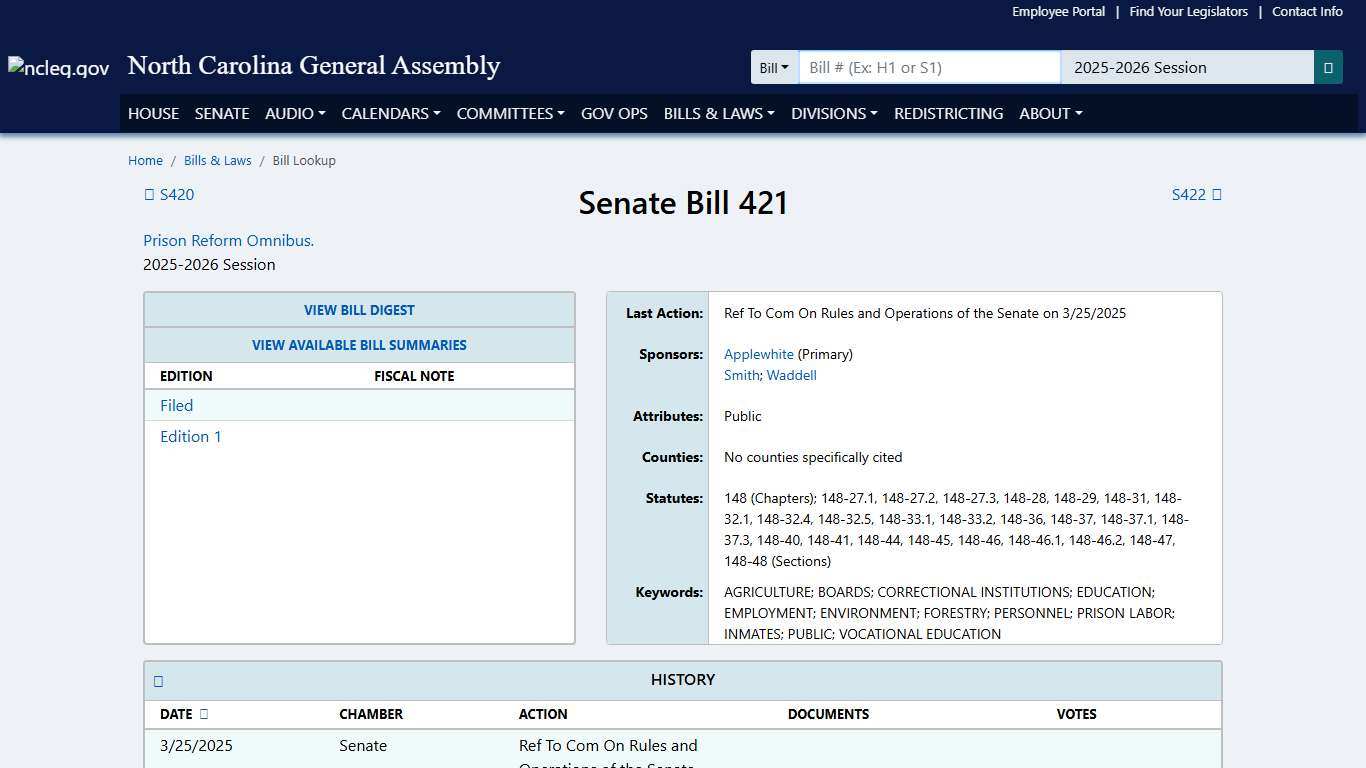Click the calendar icon area near the session selector

1329,67
